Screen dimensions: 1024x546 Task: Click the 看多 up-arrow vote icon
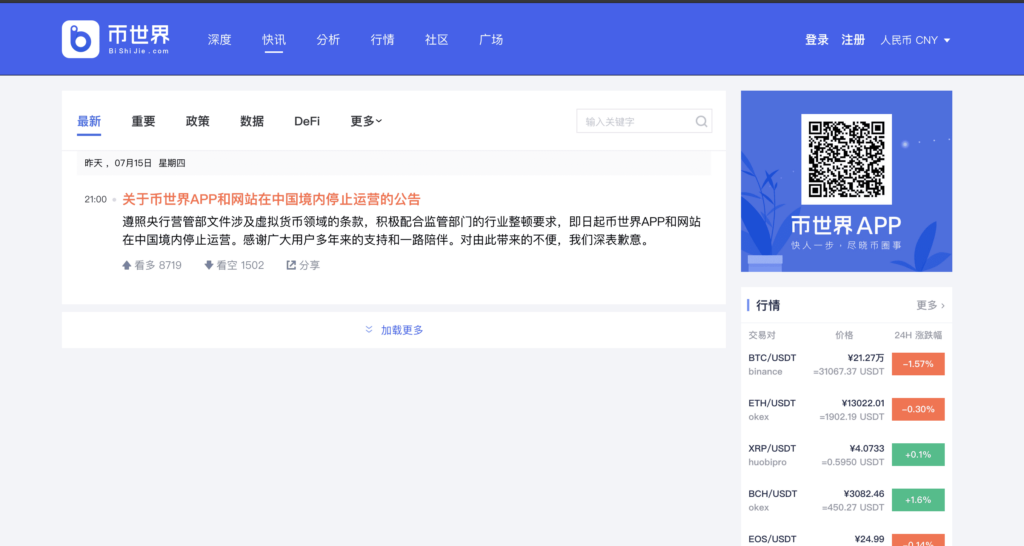(127, 265)
